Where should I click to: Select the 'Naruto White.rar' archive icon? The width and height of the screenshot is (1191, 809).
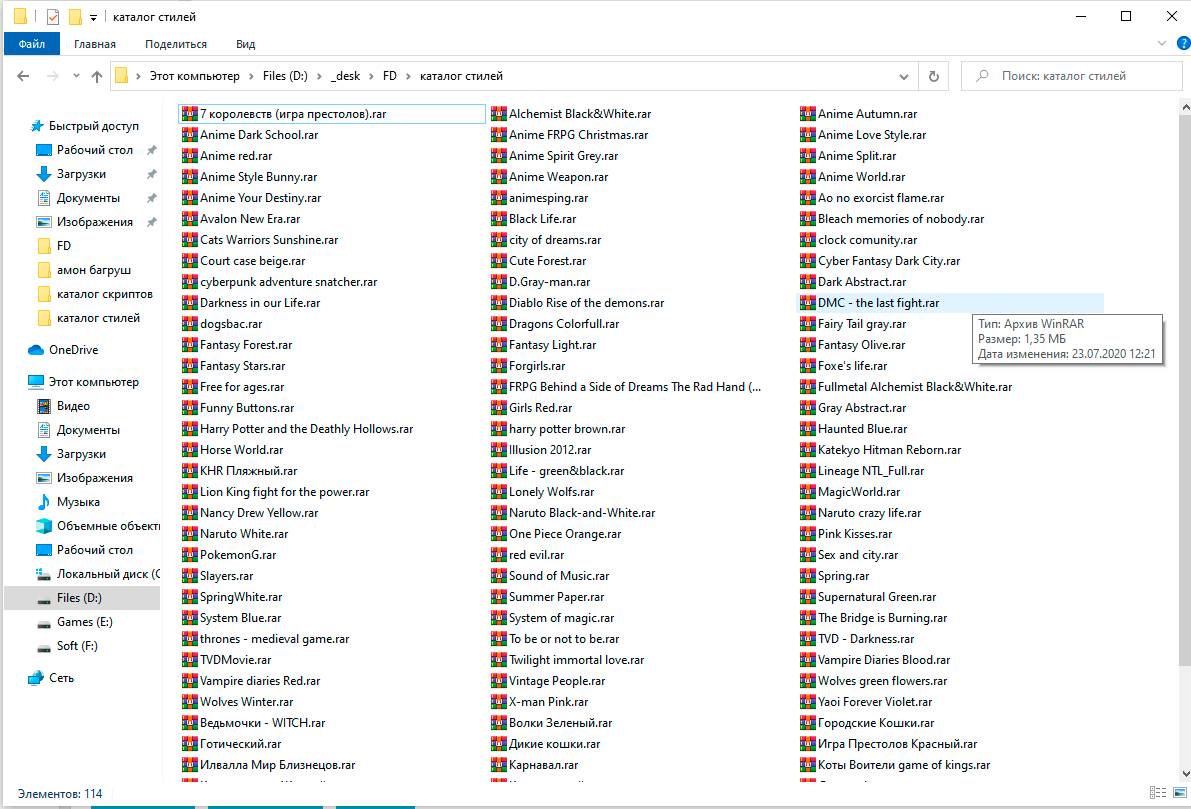(x=189, y=534)
